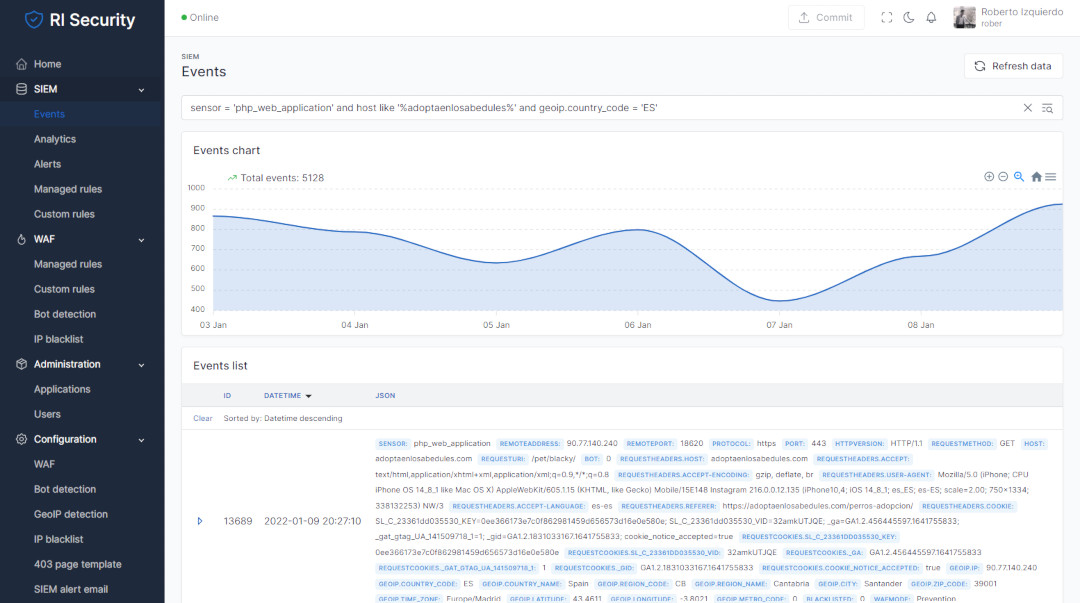Viewport: 1080px width, 603px height.
Task: Open the chart hamburger menu
Action: click(x=1051, y=177)
